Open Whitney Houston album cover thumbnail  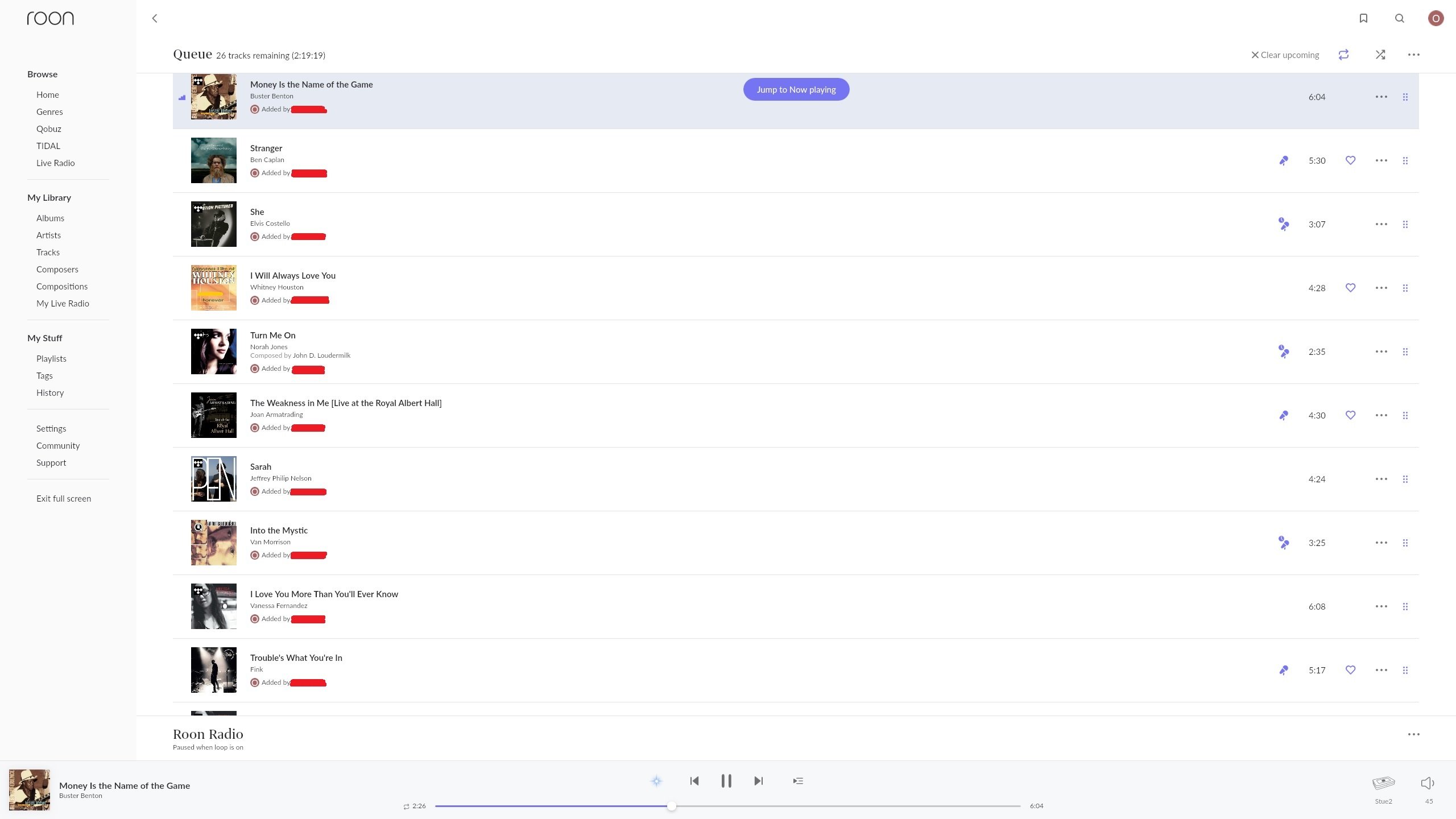coord(214,288)
